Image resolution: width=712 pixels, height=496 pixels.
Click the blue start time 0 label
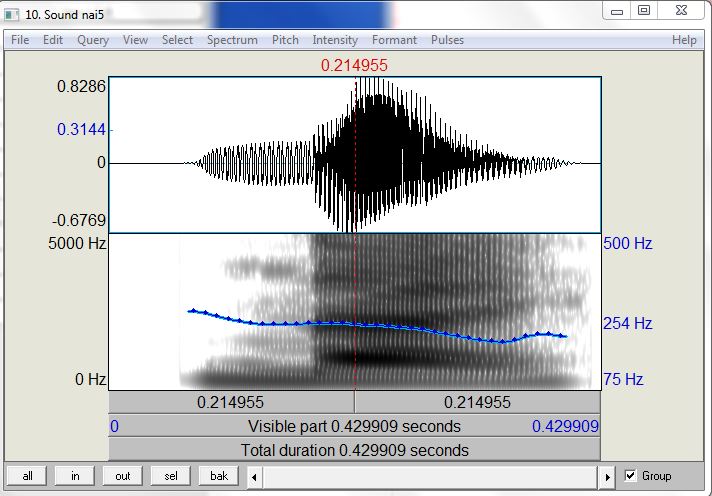coord(114,427)
